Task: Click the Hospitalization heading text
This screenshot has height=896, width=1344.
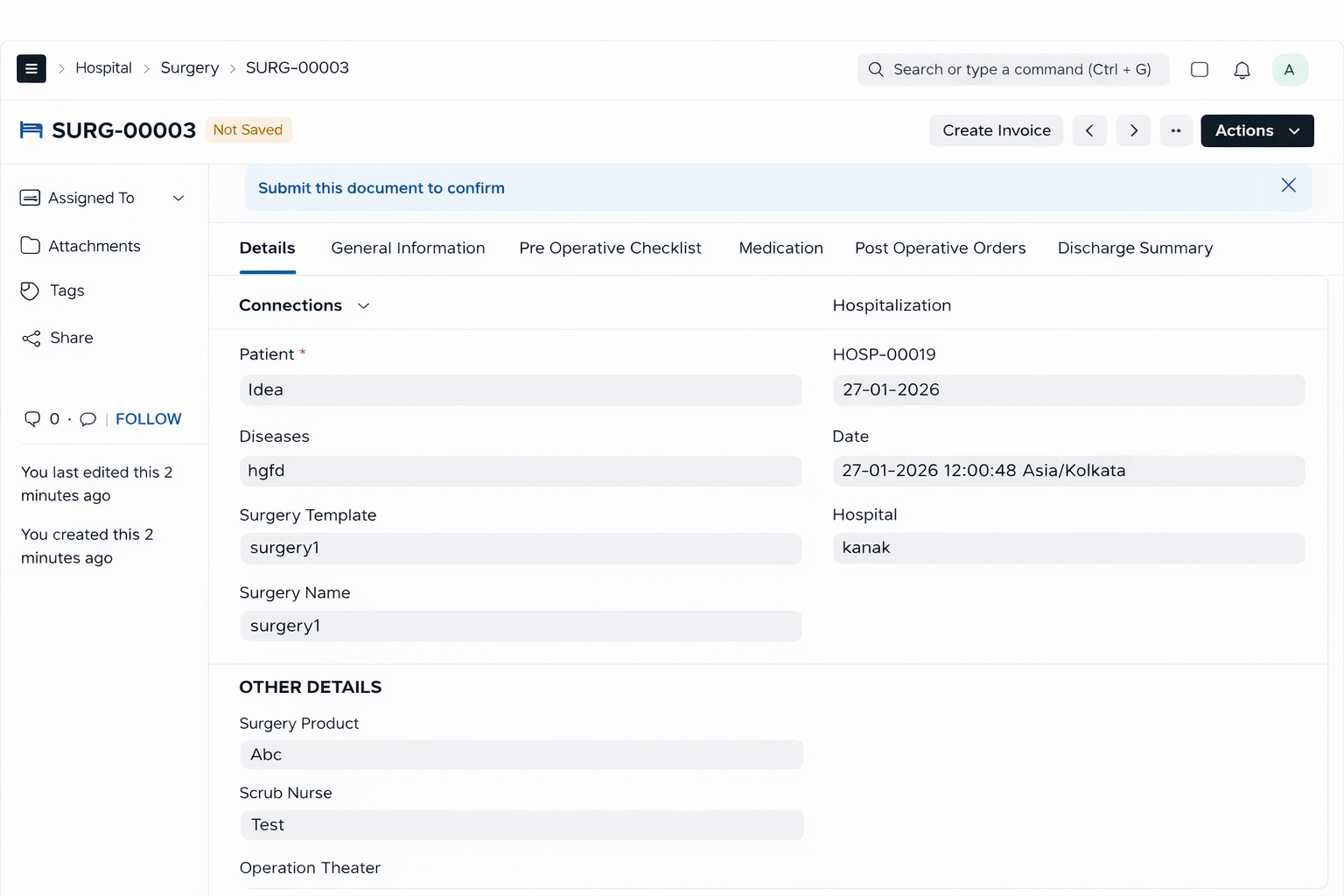Action: tap(892, 305)
